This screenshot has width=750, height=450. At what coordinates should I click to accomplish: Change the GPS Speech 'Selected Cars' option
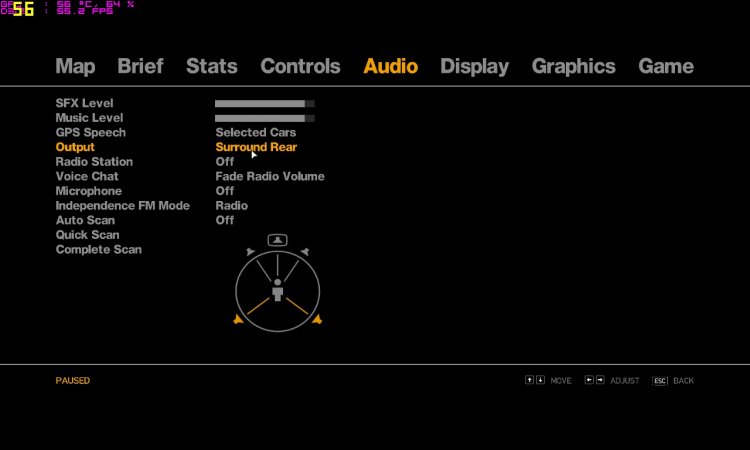point(255,133)
